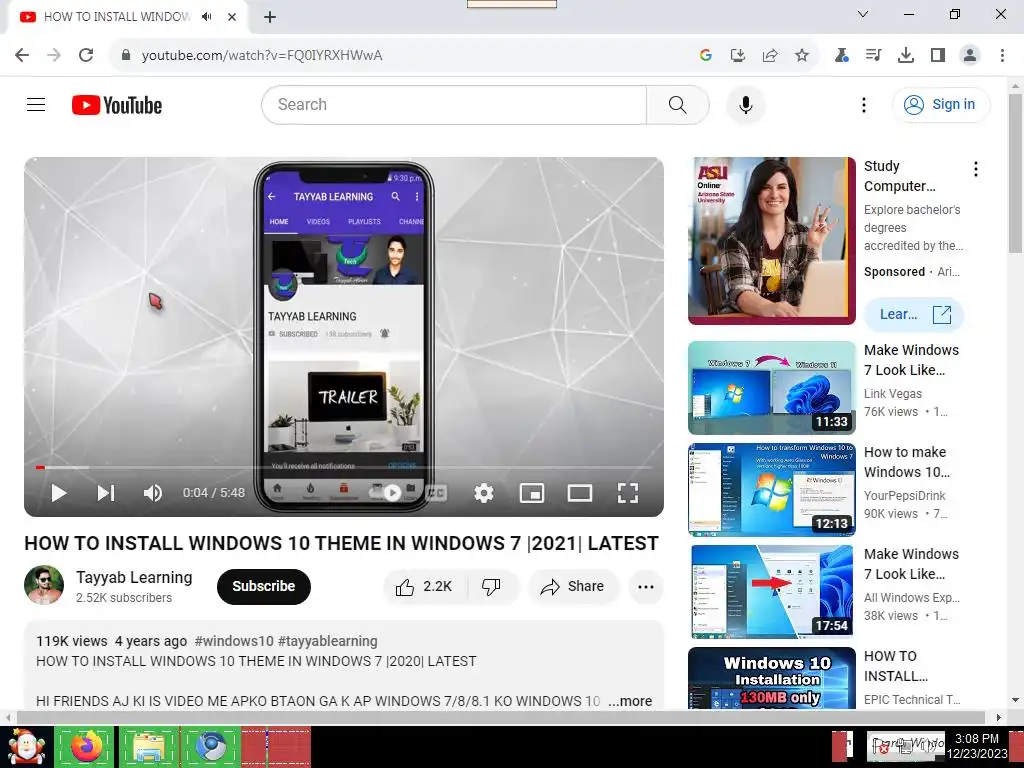Enable the miniplayer
Viewport: 1024px width, 768px height.
coord(532,493)
